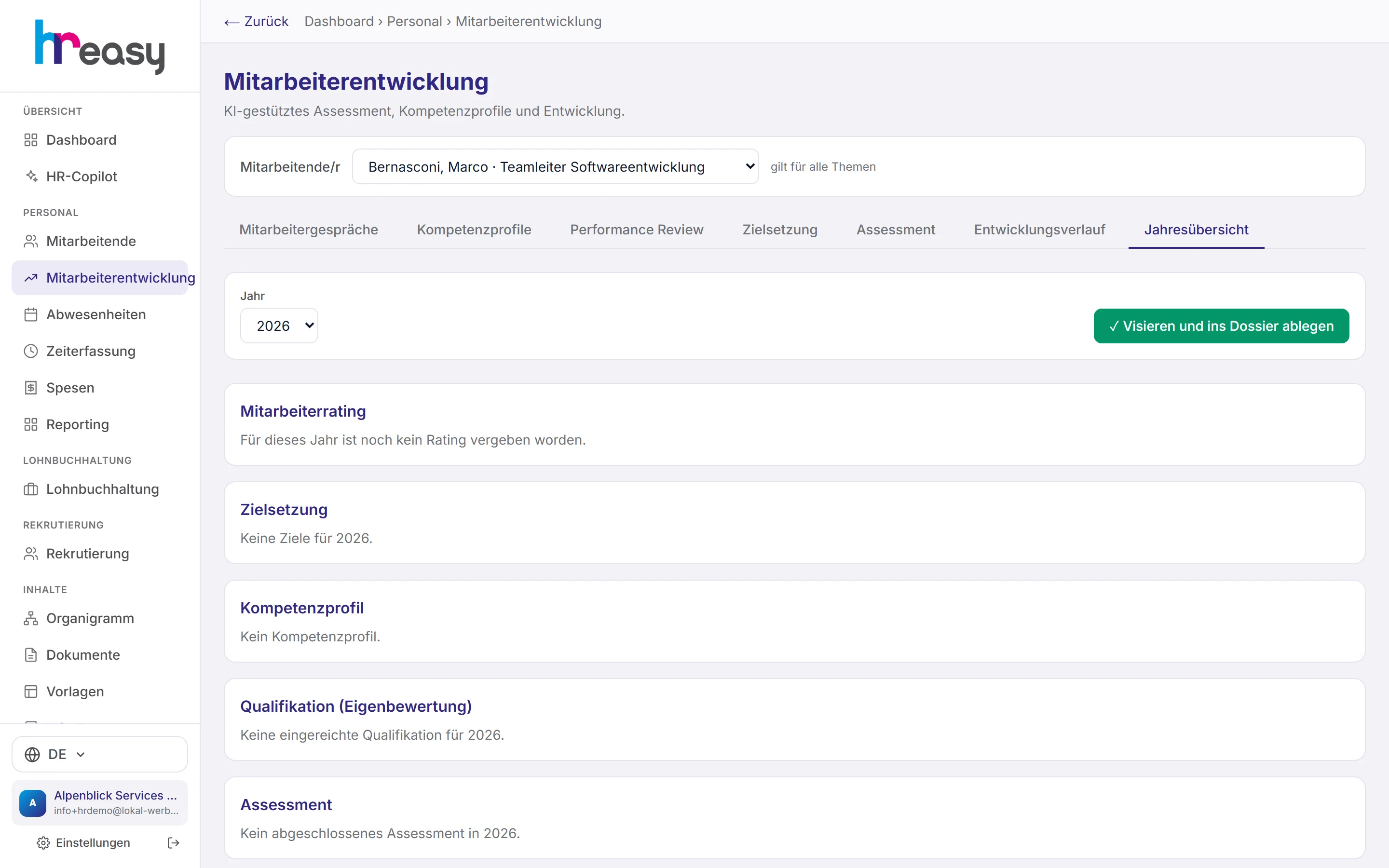Viewport: 1389px width, 868px height.
Task: Open Rekrutierung in sidebar
Action: [100, 554]
